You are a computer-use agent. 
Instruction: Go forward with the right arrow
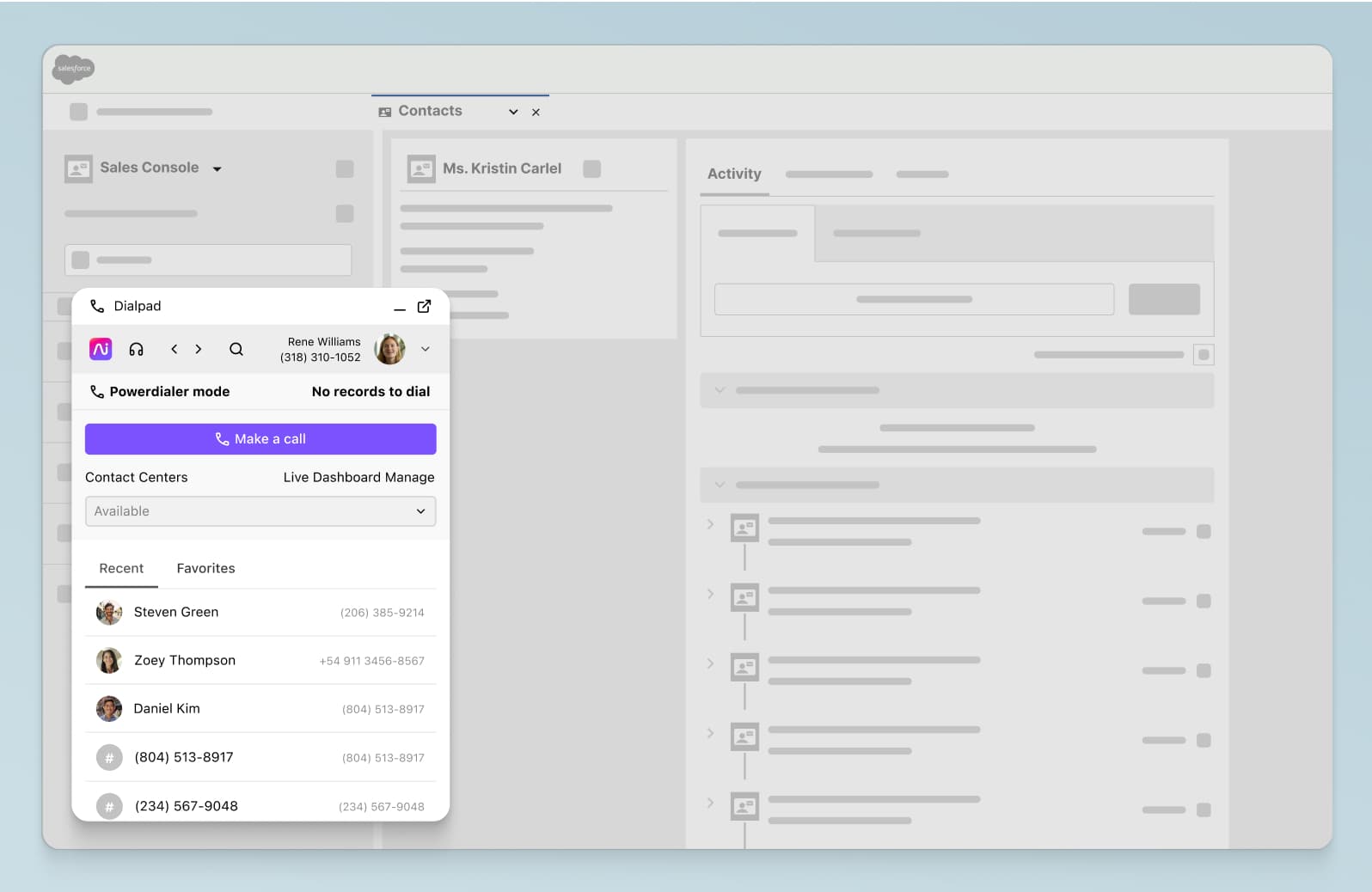click(199, 349)
